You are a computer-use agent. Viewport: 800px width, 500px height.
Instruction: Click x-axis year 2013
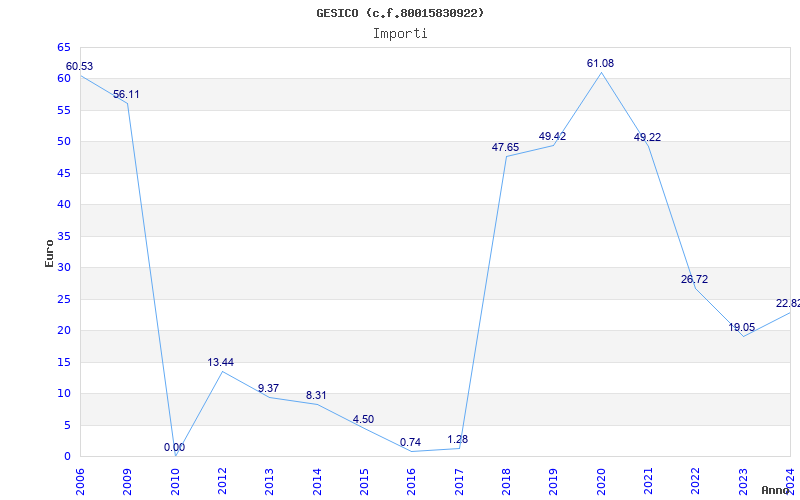(x=269, y=481)
